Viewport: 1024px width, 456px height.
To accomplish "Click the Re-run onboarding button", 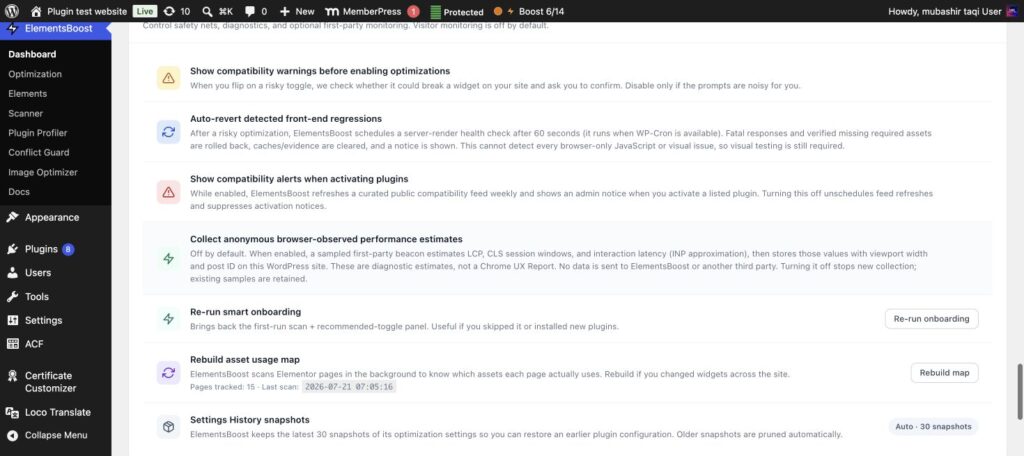I will 931,319.
